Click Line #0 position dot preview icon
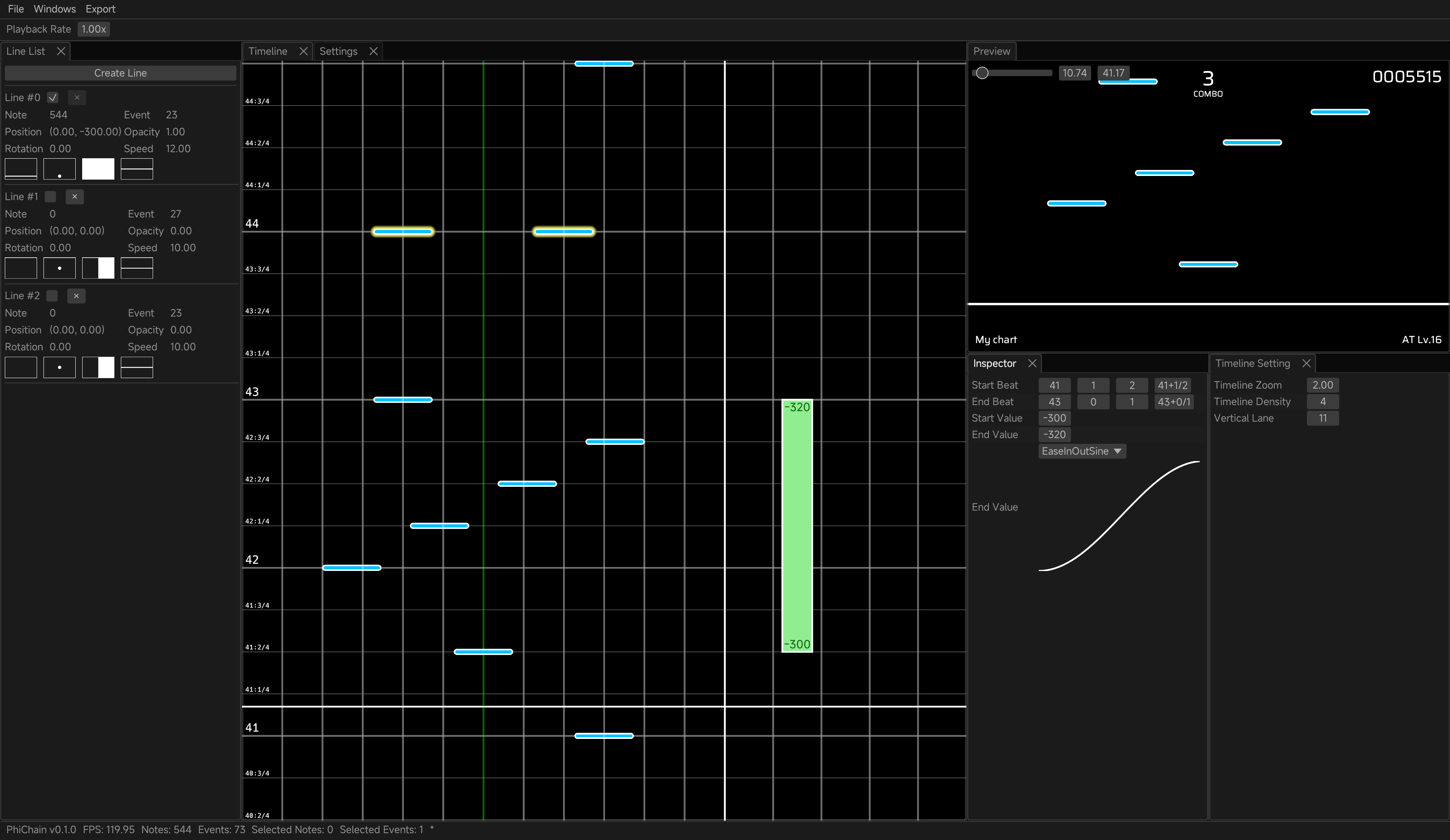Viewport: 1450px width, 840px height. [59, 169]
